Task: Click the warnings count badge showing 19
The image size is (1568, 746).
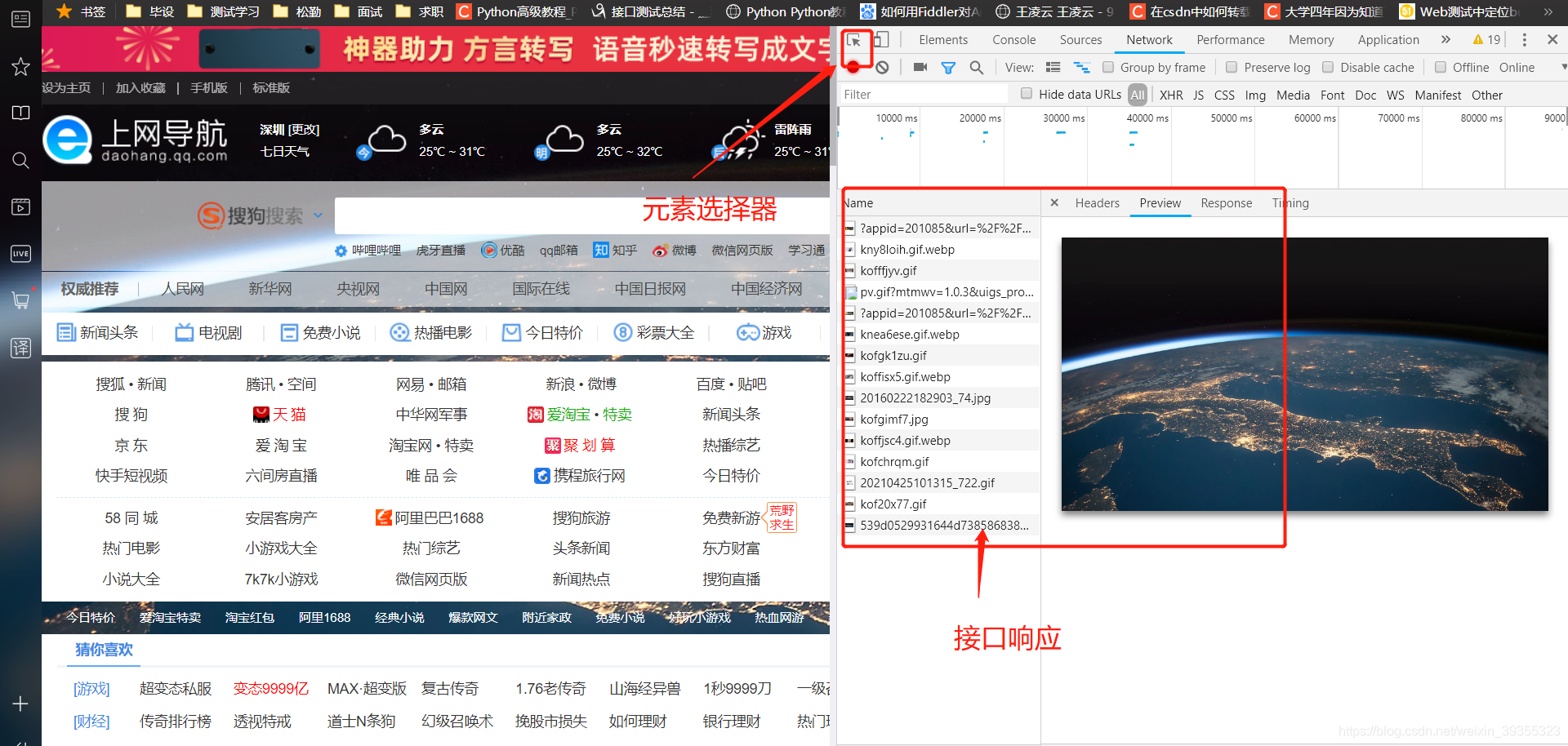Action: (x=1486, y=40)
